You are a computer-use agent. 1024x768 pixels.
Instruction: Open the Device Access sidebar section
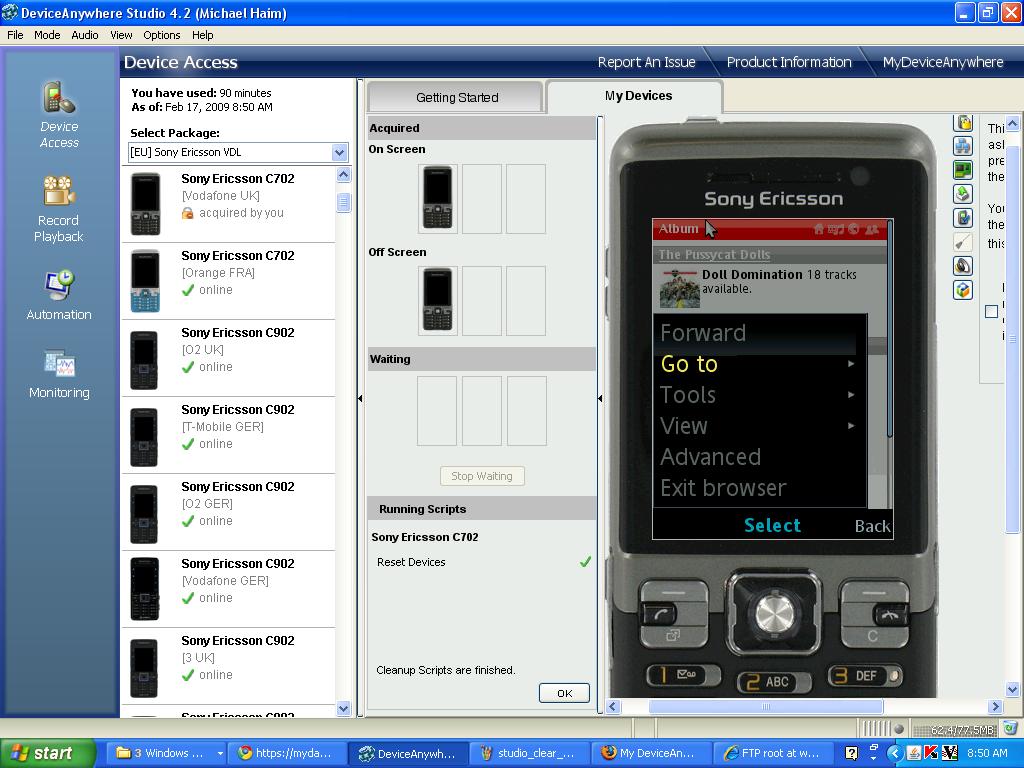[x=59, y=114]
